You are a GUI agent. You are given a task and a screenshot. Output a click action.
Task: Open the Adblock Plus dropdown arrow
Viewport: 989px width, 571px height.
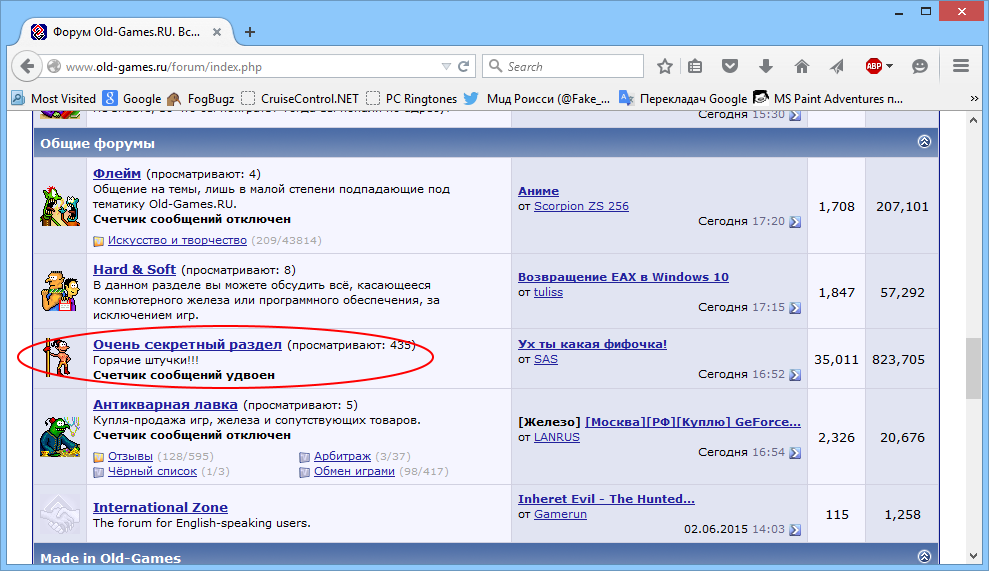point(889,66)
